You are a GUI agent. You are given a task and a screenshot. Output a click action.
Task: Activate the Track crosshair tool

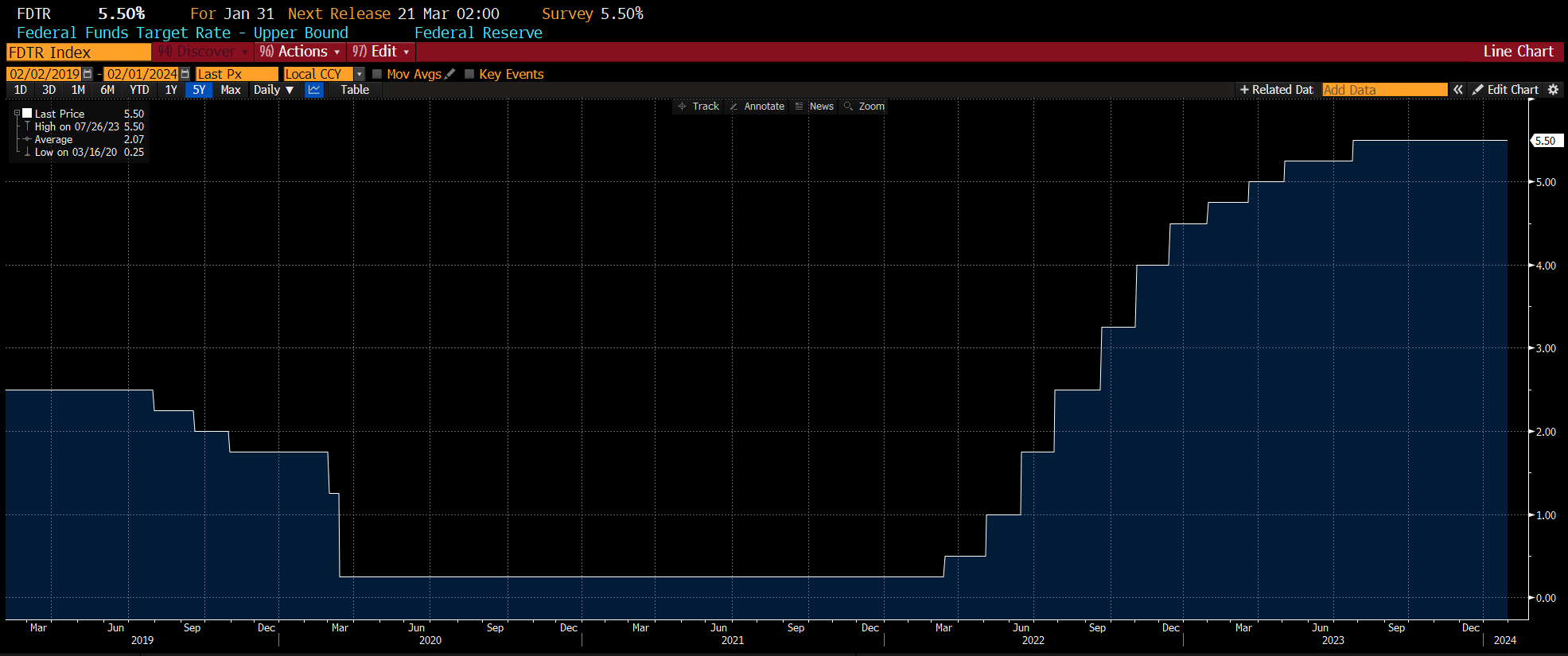click(x=698, y=107)
